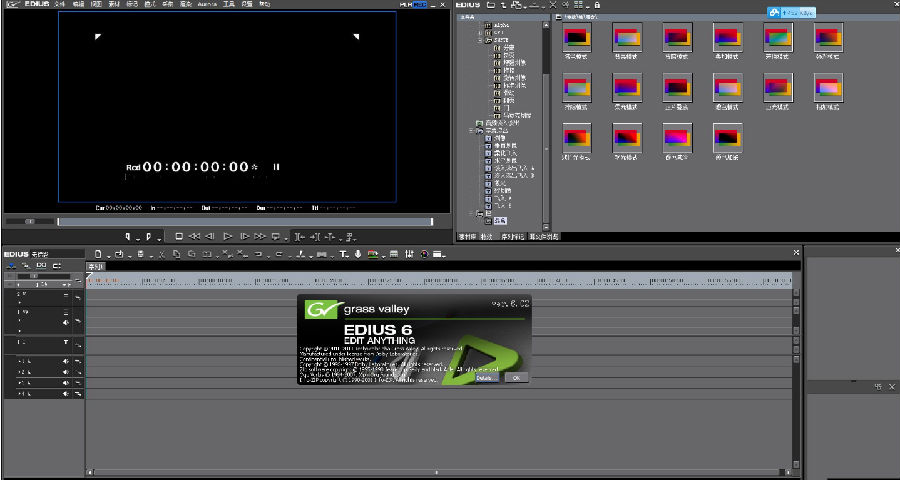This screenshot has height=480, width=900.
Task: Click the New Sequence icon in timeline toolbar
Action: (98, 254)
